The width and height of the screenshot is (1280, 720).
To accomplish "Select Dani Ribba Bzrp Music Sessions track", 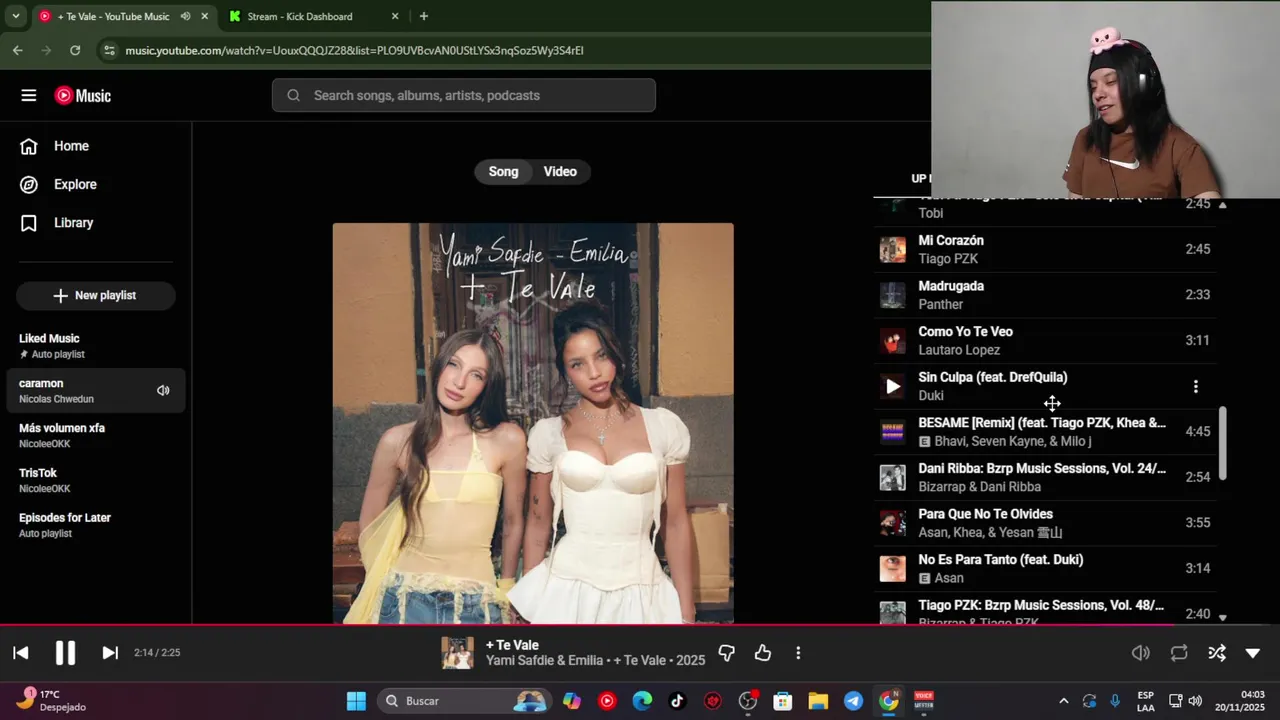I will (1046, 477).
